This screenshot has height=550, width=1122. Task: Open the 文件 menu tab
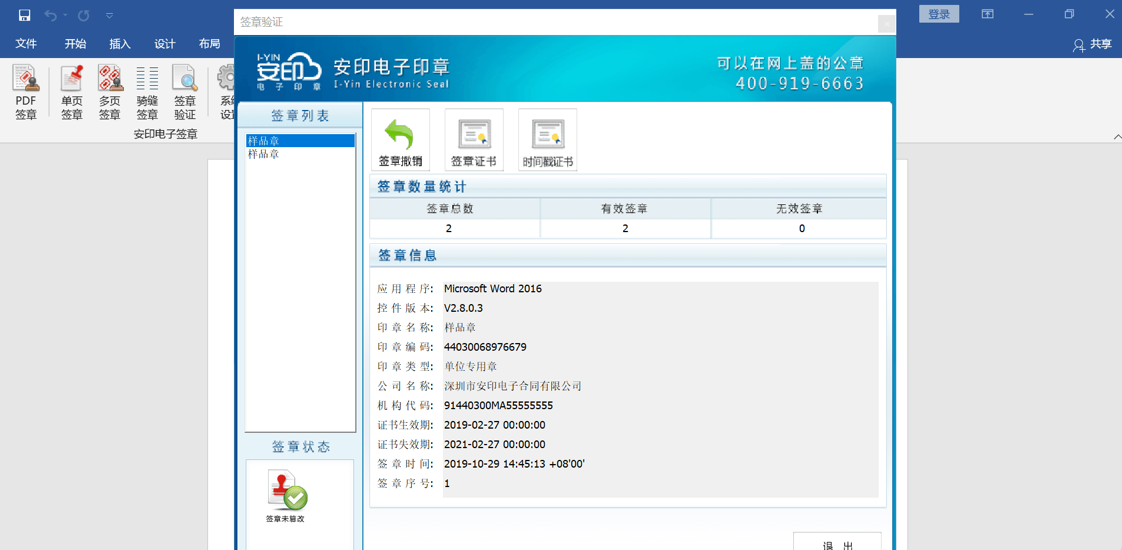(26, 44)
